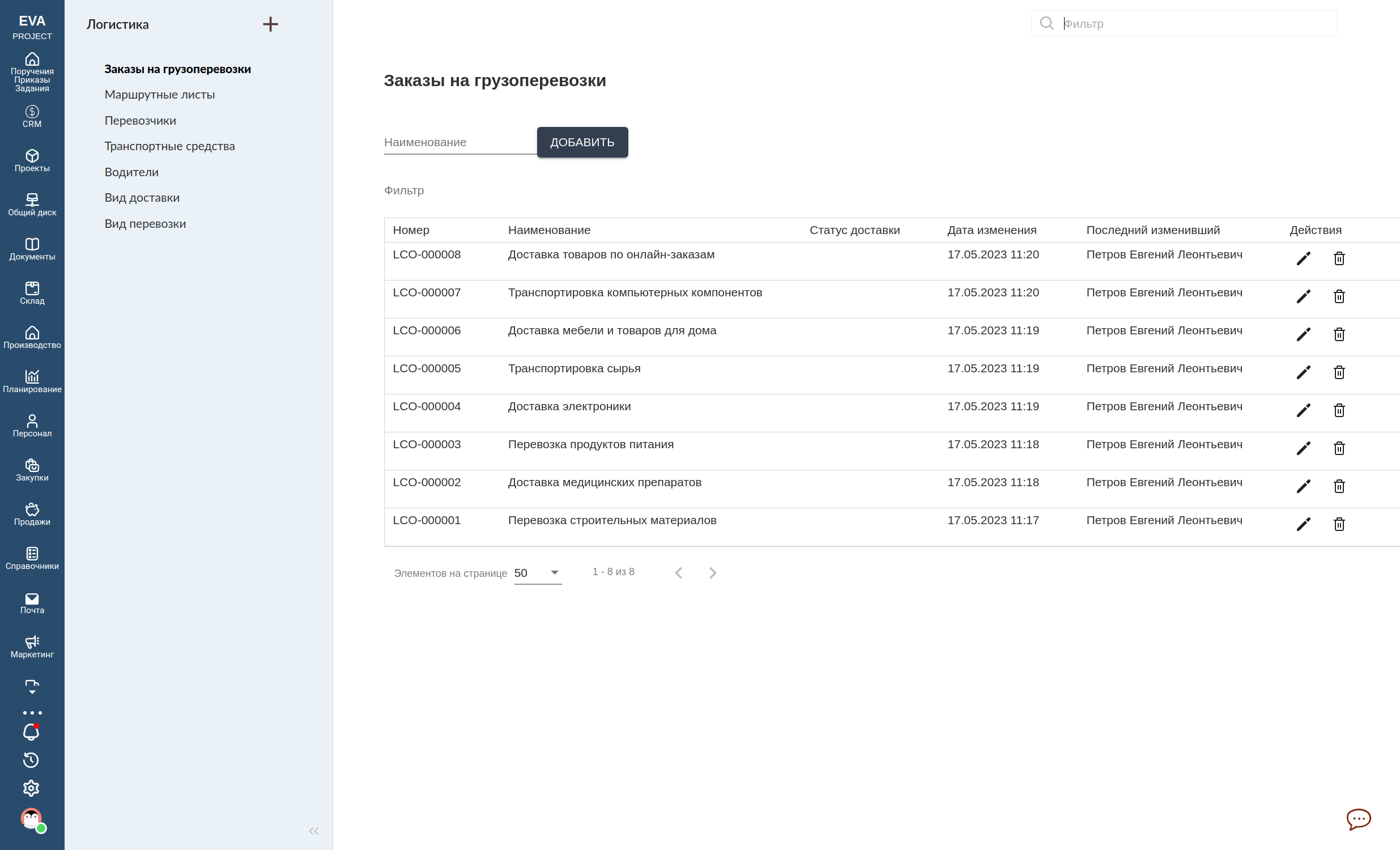Open the Почта module icon
1400x850 pixels.
32,601
